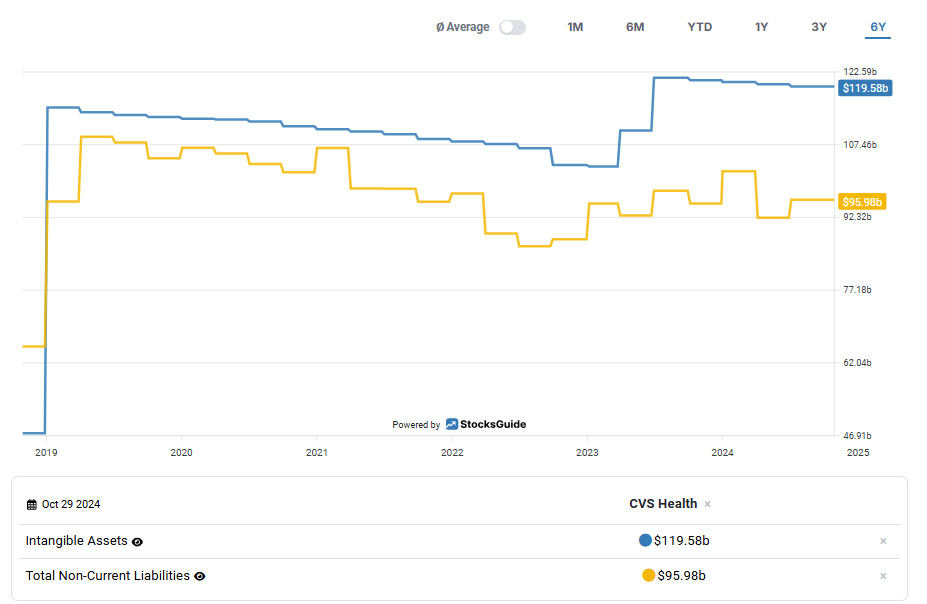Viewport: 927px width, 604px height.
Task: Click the 2024 x-axis label
Action: pyautogui.click(x=722, y=453)
